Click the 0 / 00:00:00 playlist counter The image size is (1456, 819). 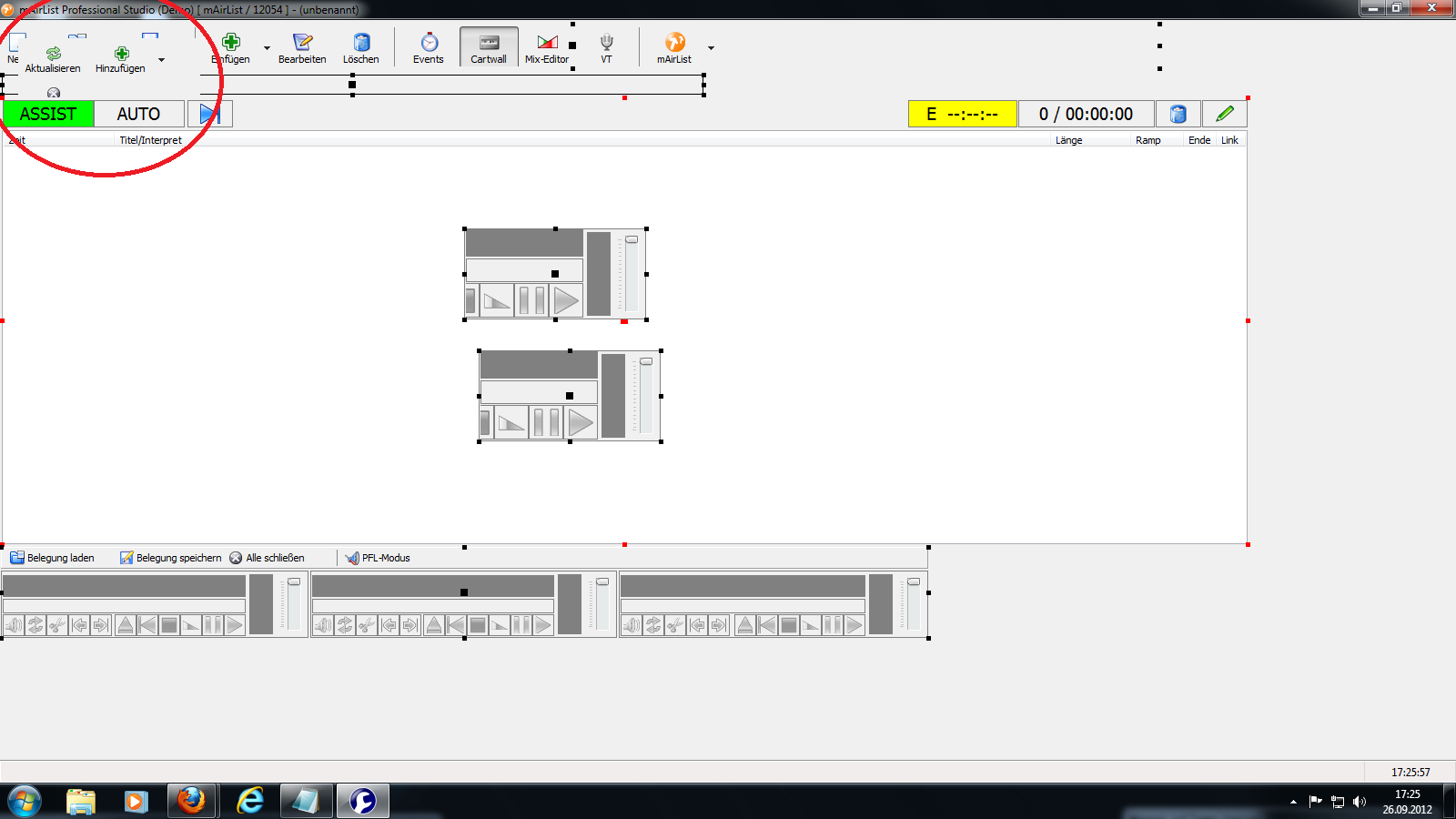pos(1086,114)
